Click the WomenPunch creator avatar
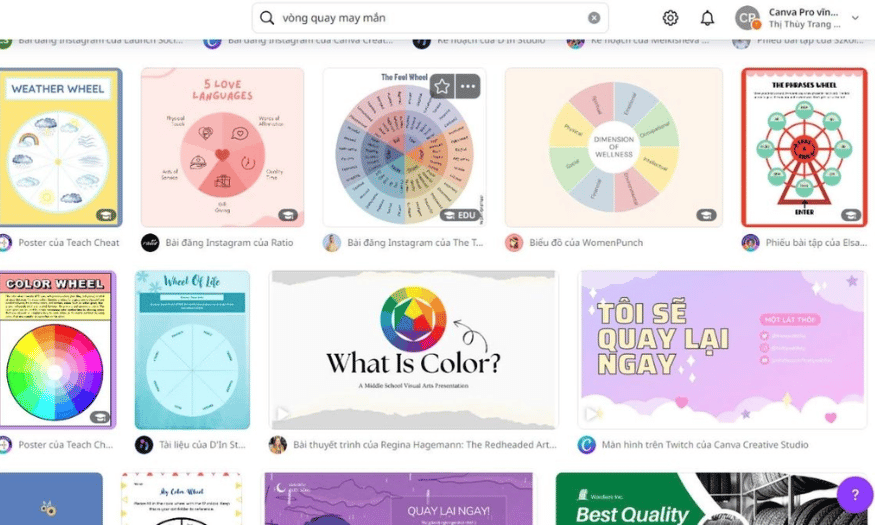 point(513,243)
